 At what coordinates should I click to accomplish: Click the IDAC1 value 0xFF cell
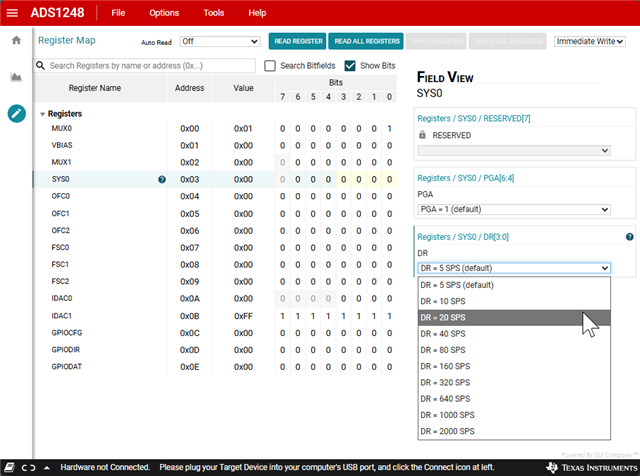pyautogui.click(x=243, y=316)
